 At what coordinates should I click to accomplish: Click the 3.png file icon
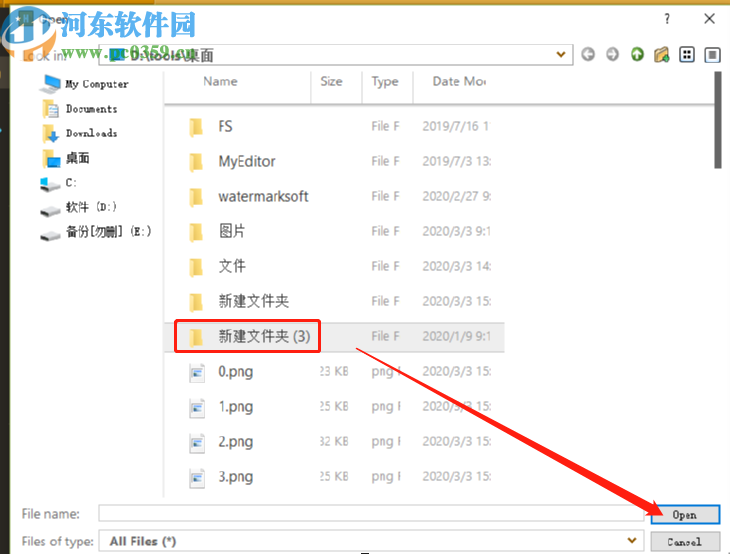click(197, 477)
